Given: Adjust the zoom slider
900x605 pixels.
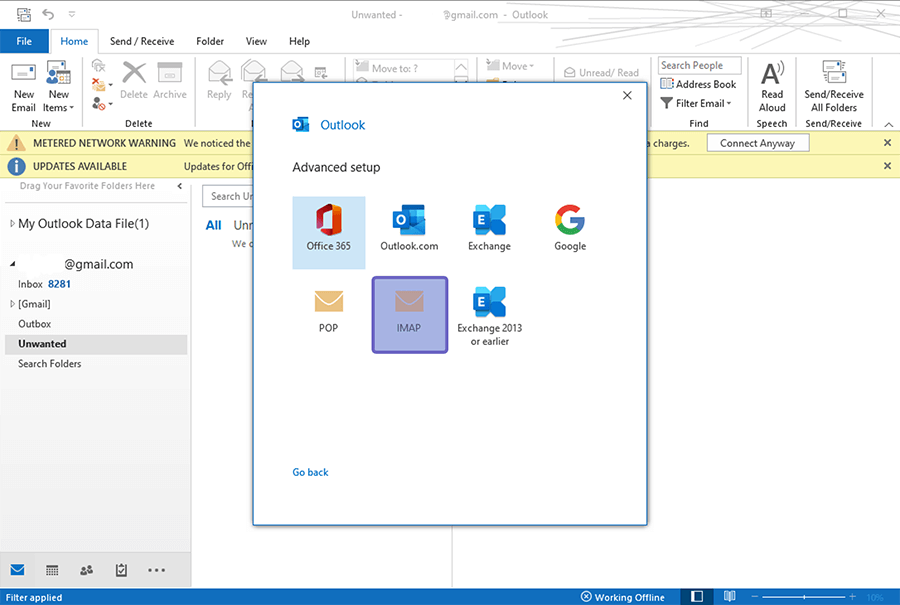Looking at the screenshot, I should [x=804, y=597].
